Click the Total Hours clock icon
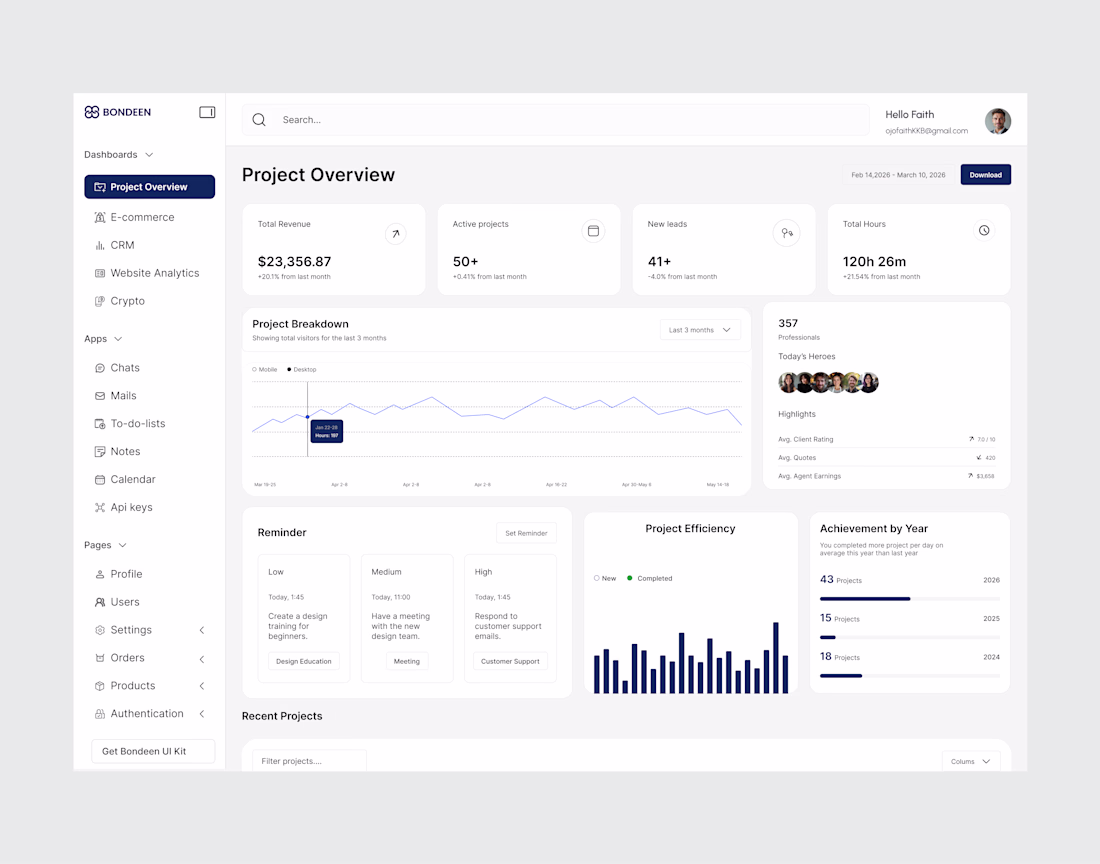This screenshot has width=1100, height=864. pos(984,230)
